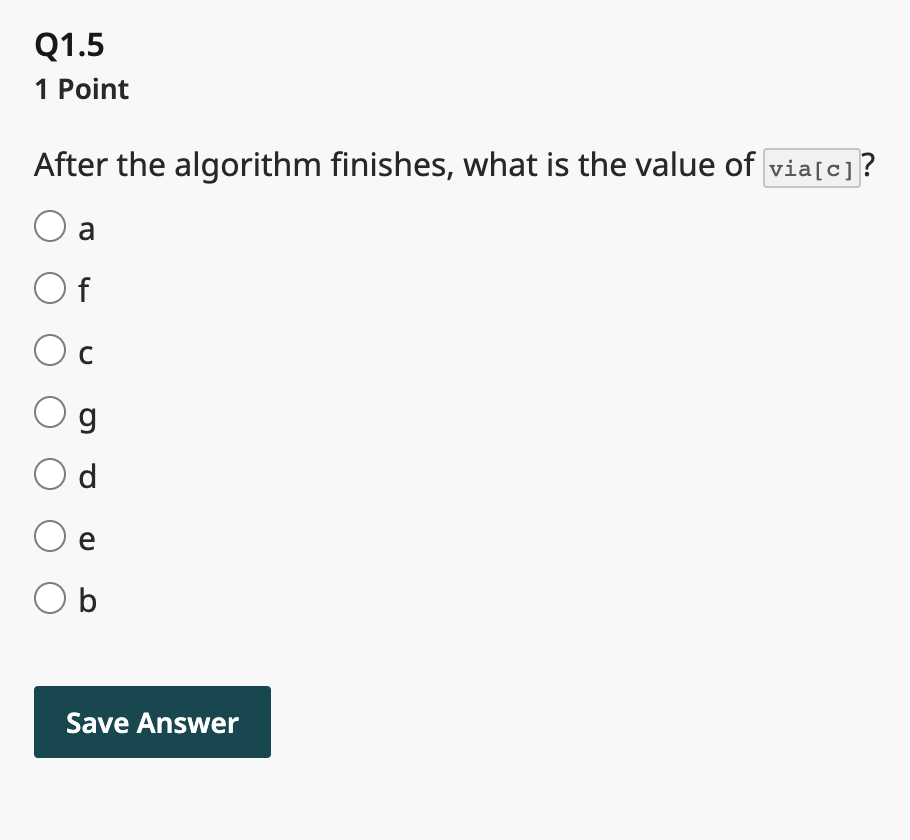Select answer option g
This screenshot has height=840, width=910.
click(50, 412)
